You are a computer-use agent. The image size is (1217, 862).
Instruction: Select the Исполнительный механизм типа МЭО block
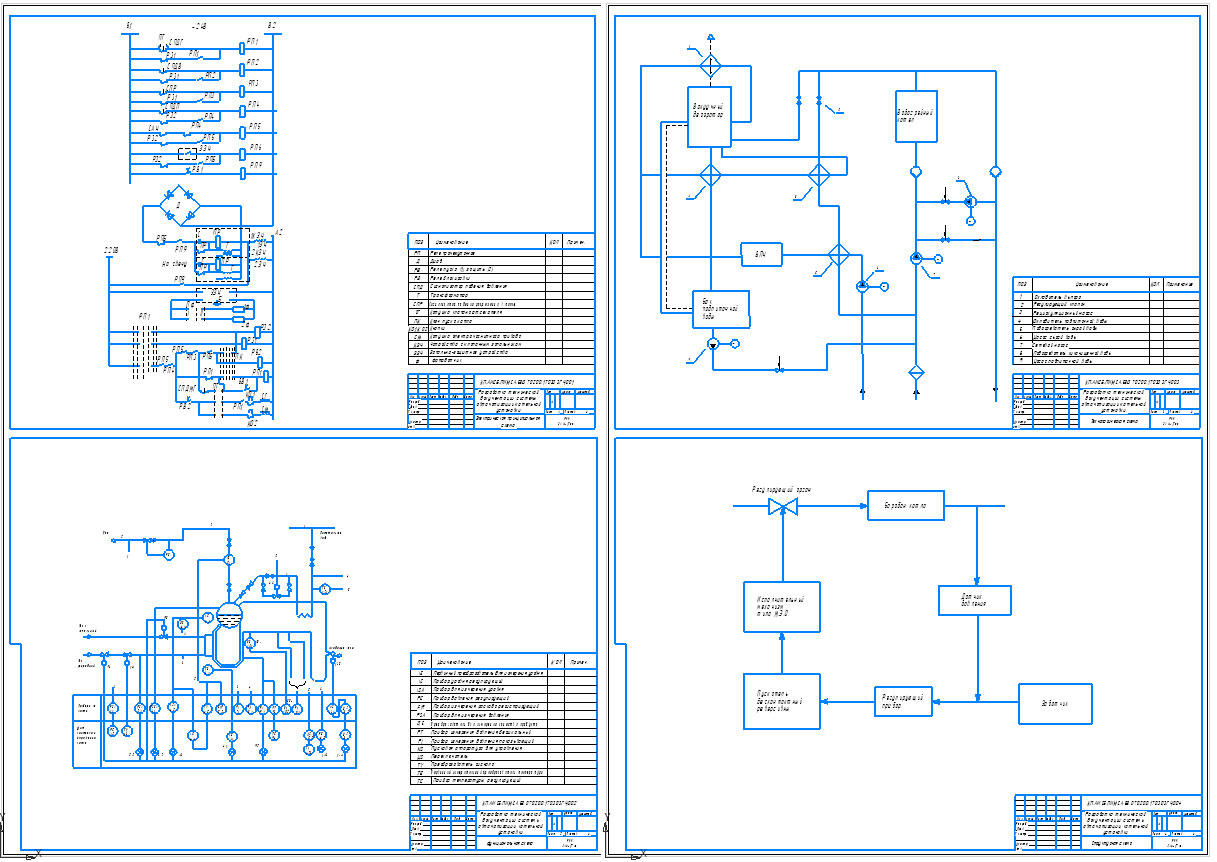(781, 607)
